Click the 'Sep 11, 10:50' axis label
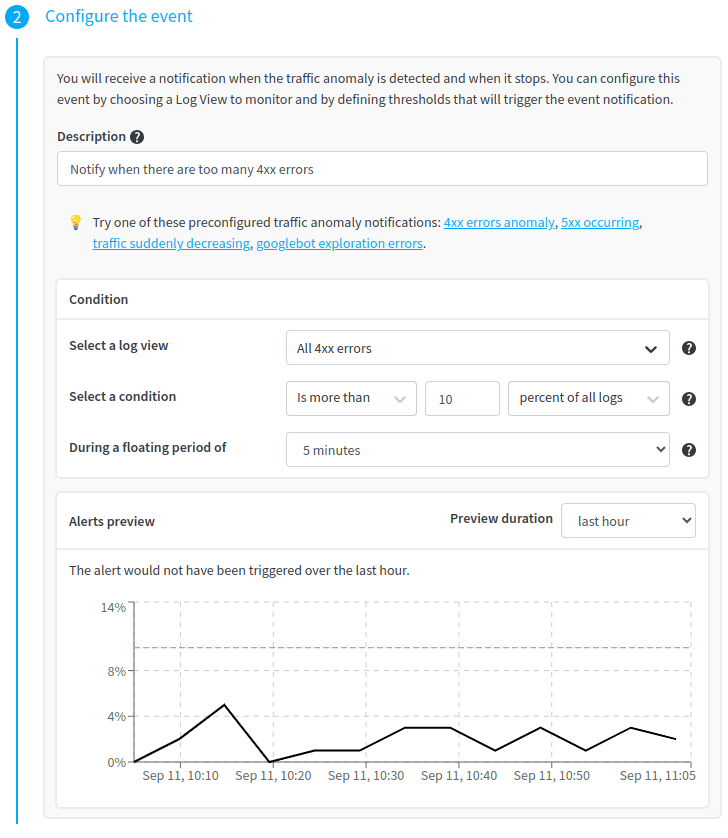Viewport: 728px width, 838px height. tap(552, 775)
